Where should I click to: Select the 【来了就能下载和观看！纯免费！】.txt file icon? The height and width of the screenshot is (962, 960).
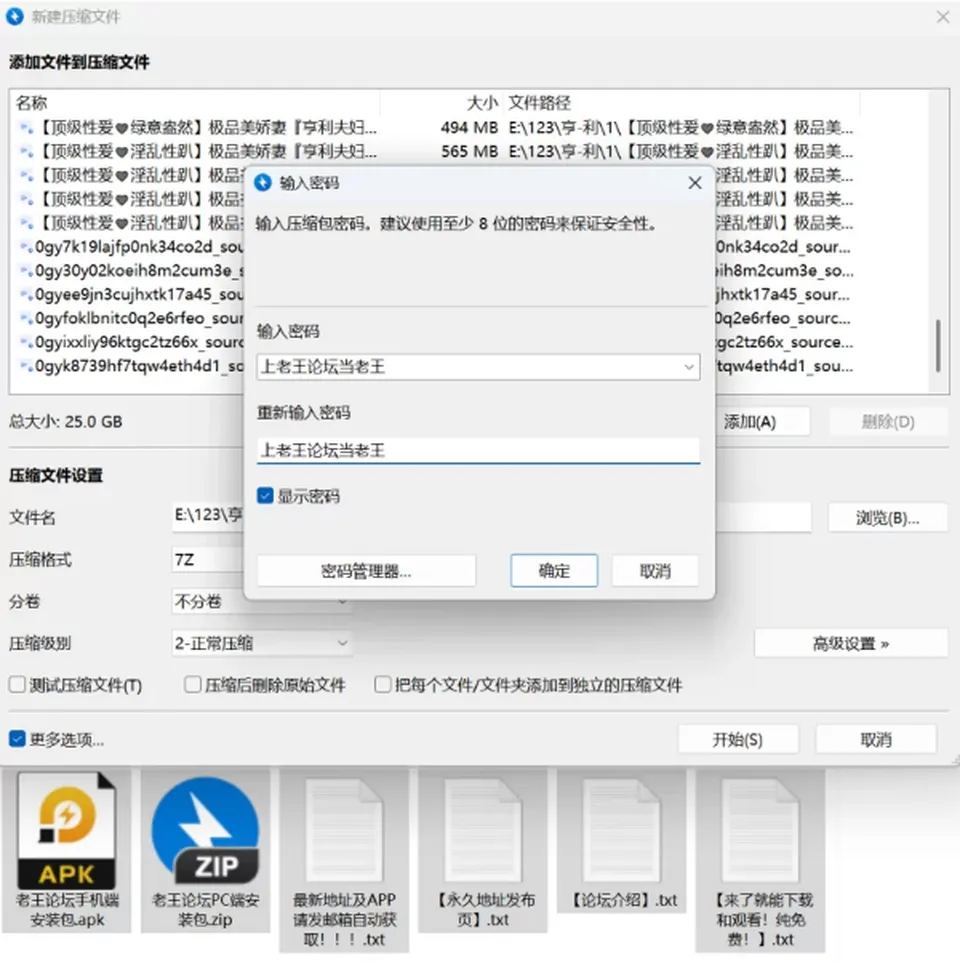pyautogui.click(x=760, y=830)
